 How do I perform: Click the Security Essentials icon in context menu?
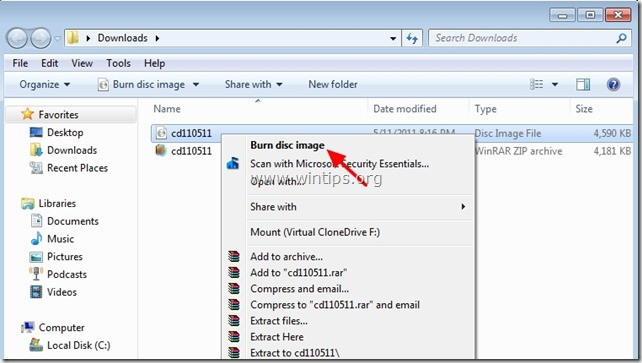[x=233, y=164]
